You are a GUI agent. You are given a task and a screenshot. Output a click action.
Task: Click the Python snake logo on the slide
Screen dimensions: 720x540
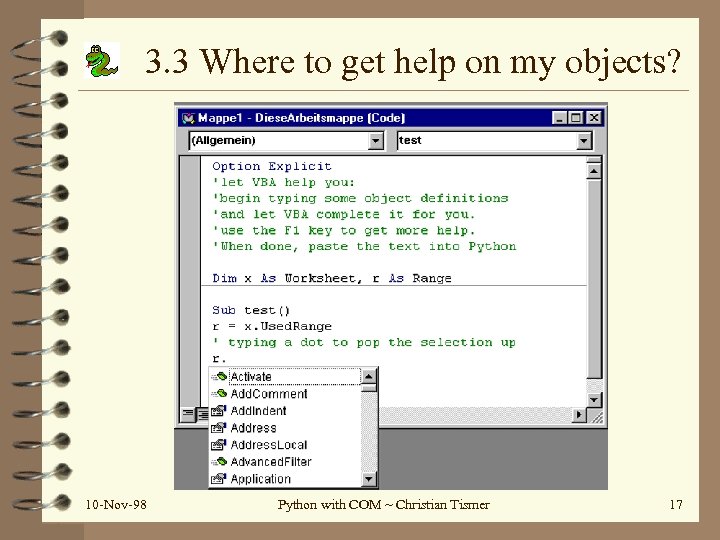coord(101,60)
